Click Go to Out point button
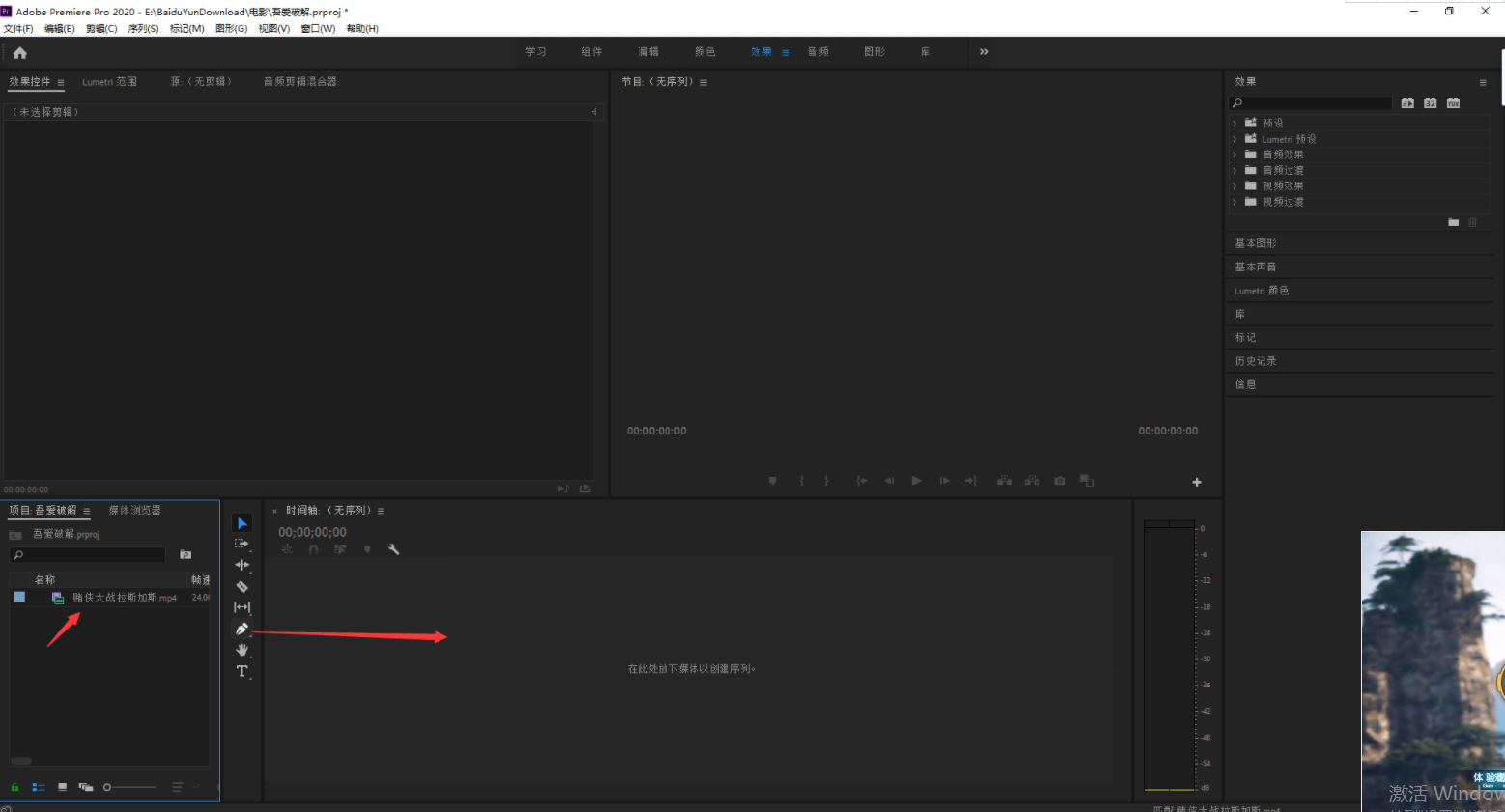The width and height of the screenshot is (1505, 812). click(971, 481)
